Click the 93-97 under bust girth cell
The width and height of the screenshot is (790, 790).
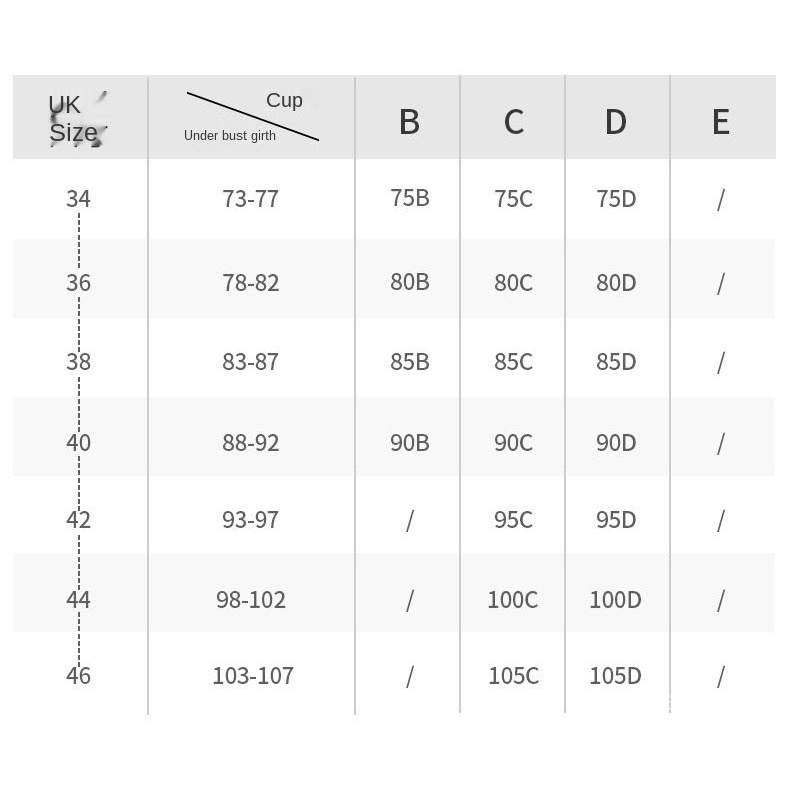click(x=251, y=520)
